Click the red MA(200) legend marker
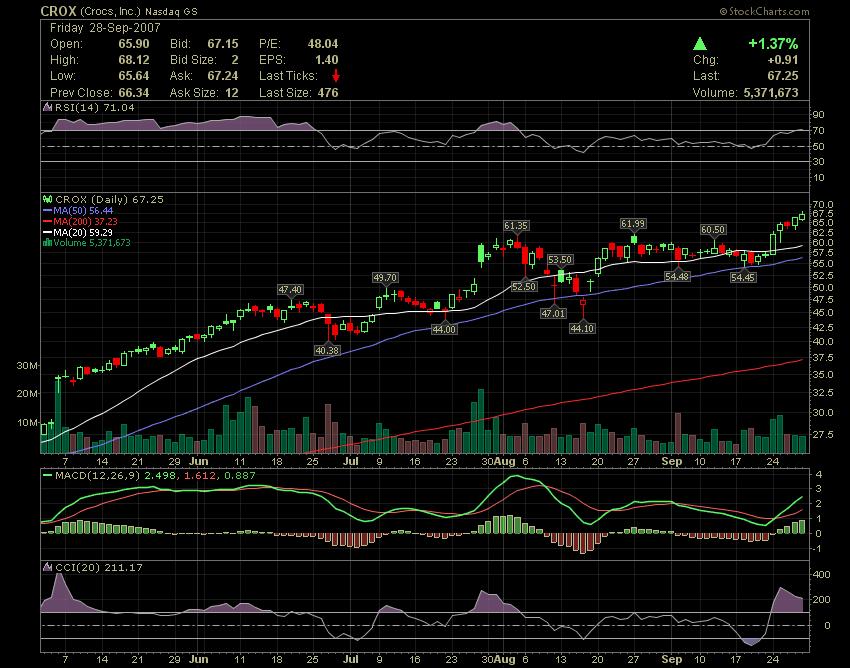850x668 pixels. [x=48, y=221]
